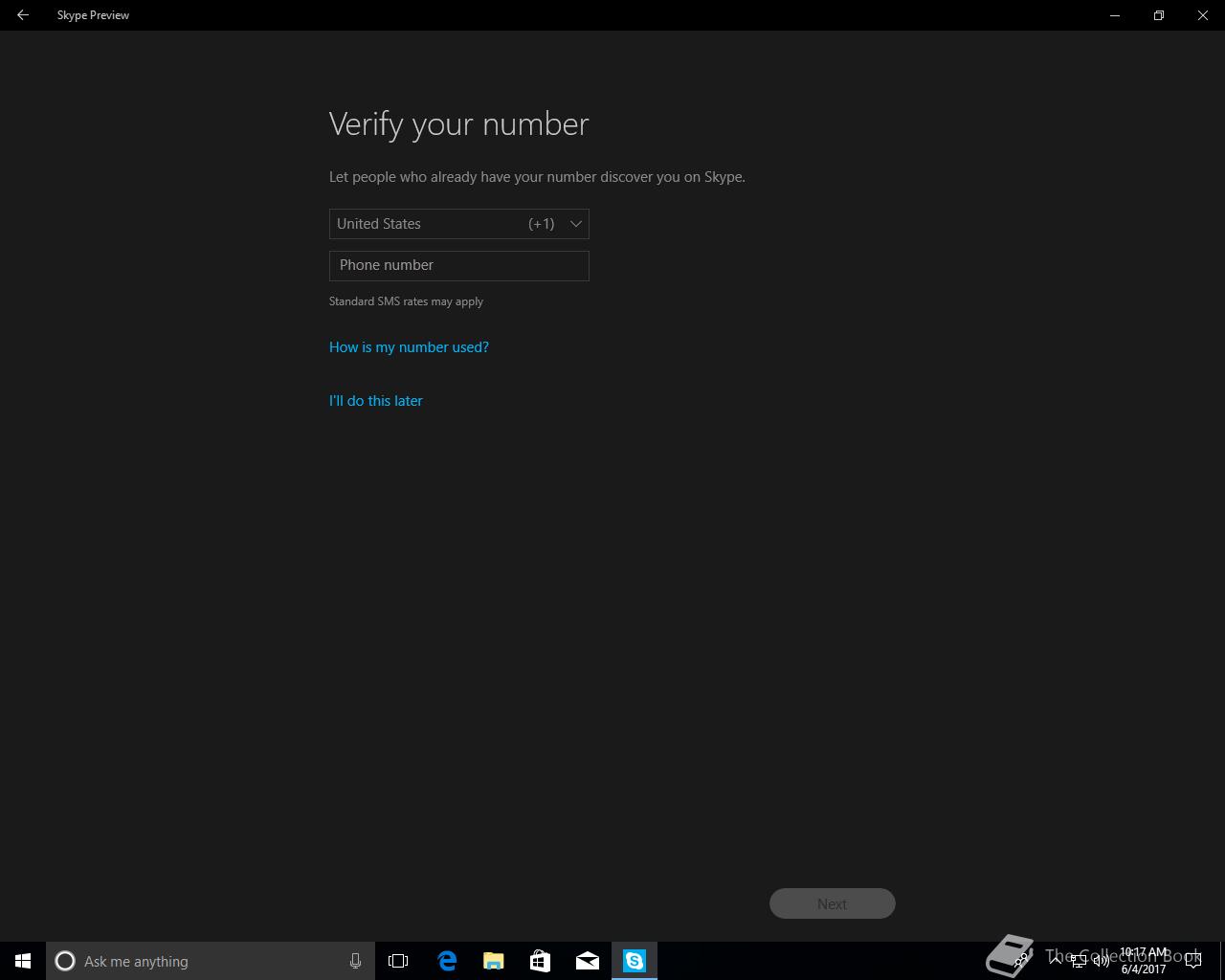The height and width of the screenshot is (980, 1225).
Task: Open the volume control in the system tray
Action: (1102, 961)
